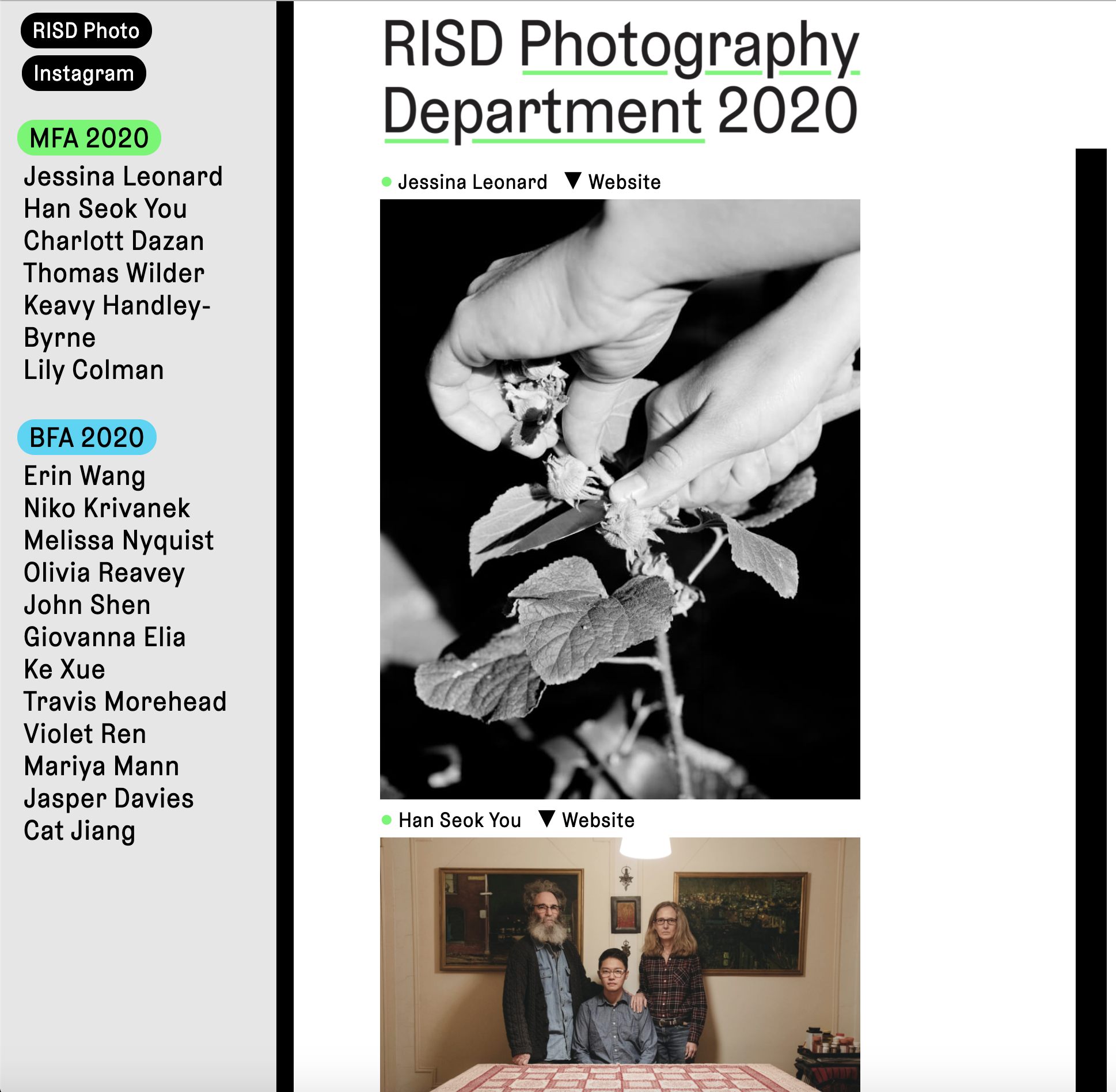This screenshot has height=1092, width=1116.
Task: Select Niko Krivanek from BFA list
Action: coord(107,508)
